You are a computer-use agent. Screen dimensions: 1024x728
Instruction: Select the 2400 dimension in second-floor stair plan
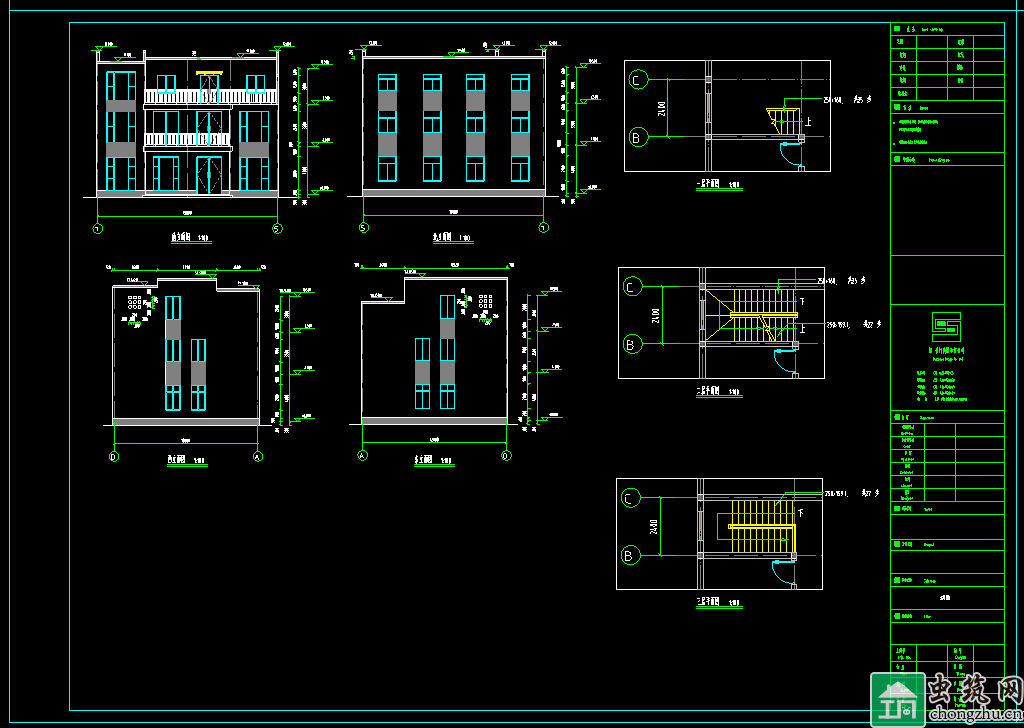point(655,316)
